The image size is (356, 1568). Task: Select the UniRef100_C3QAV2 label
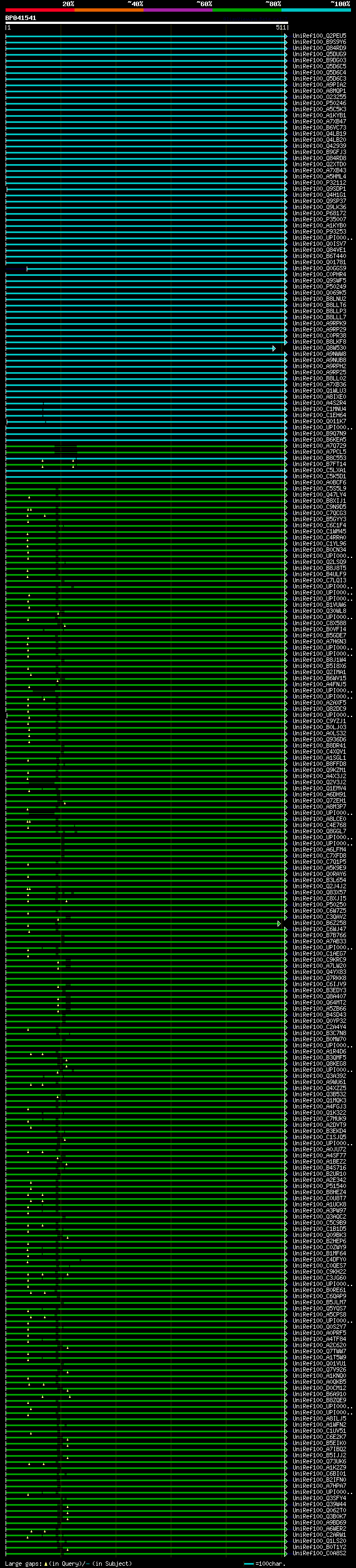pyautogui.click(x=319, y=917)
